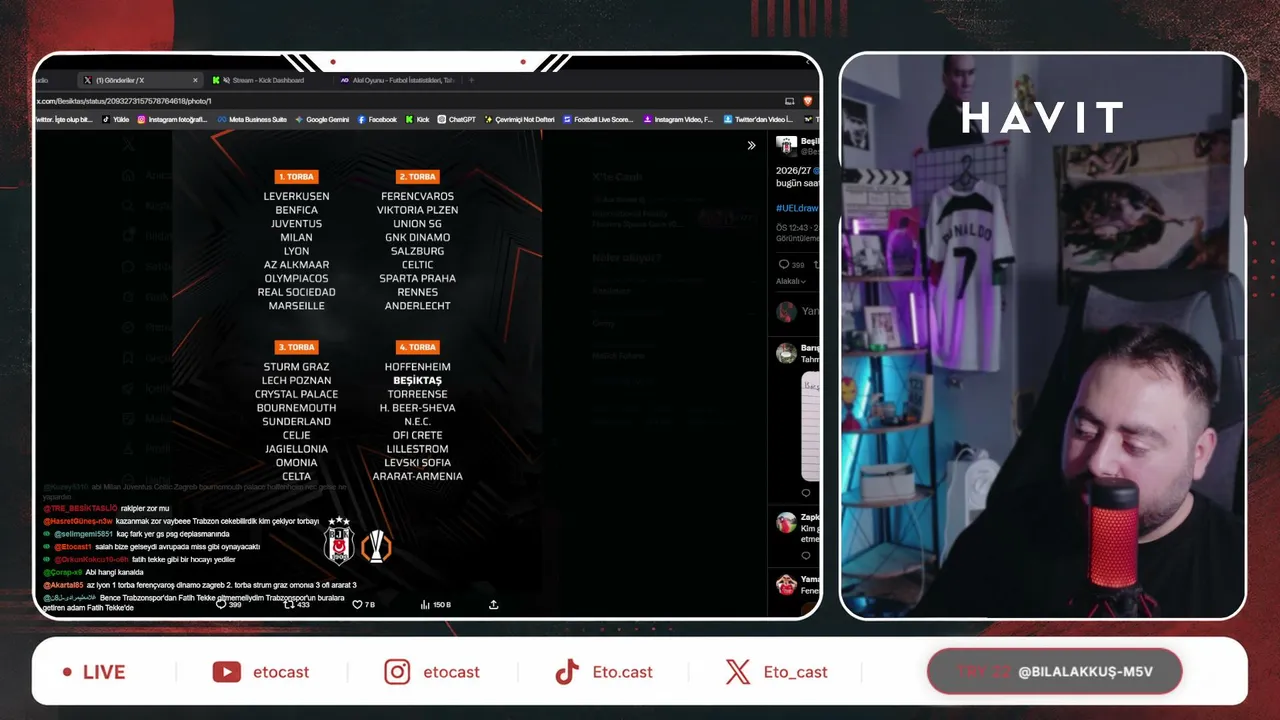Open the Yükle TikTok bookmark
The height and width of the screenshot is (720, 1280).
pos(115,119)
